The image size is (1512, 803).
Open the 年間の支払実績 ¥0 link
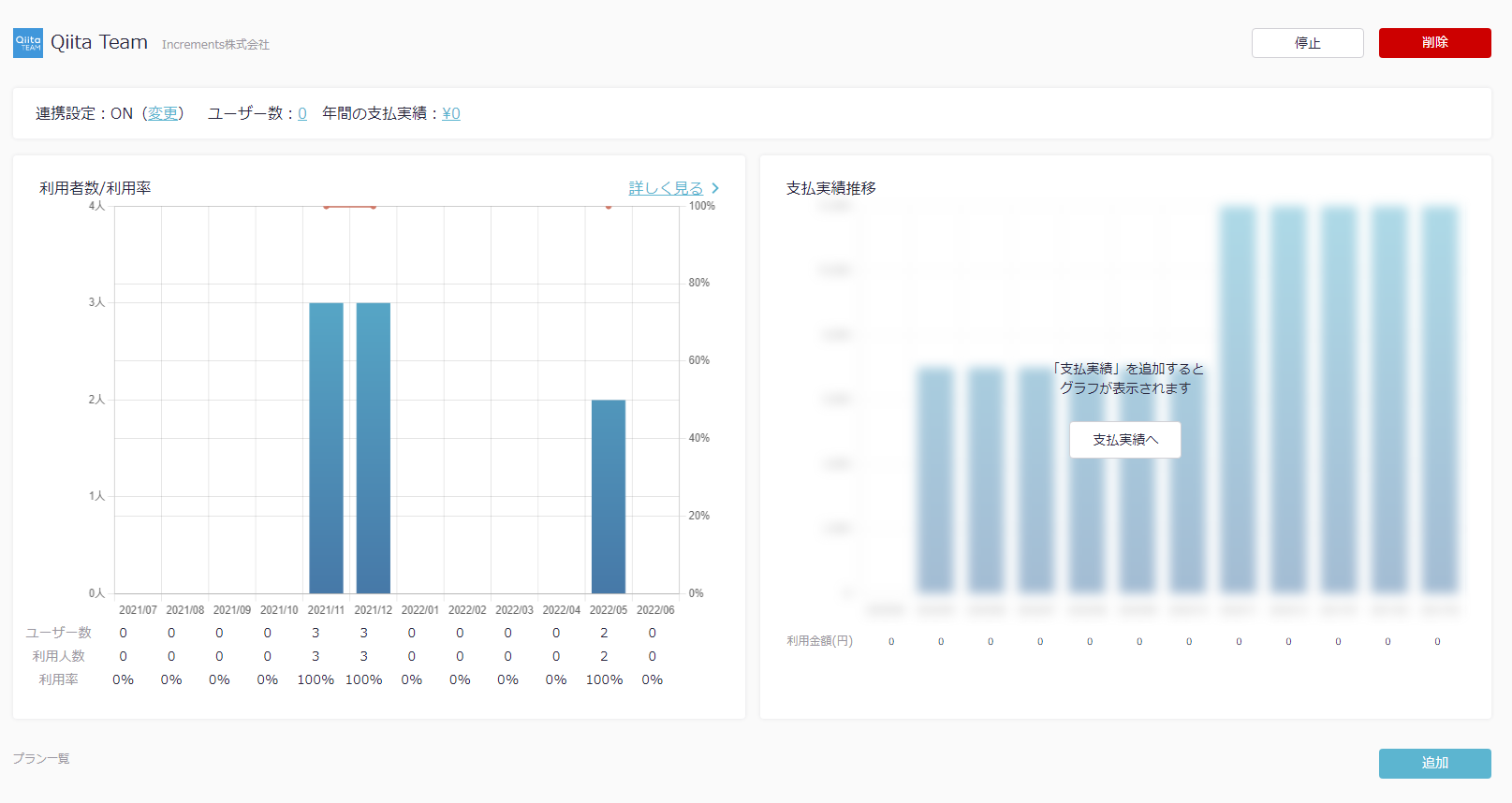[451, 113]
